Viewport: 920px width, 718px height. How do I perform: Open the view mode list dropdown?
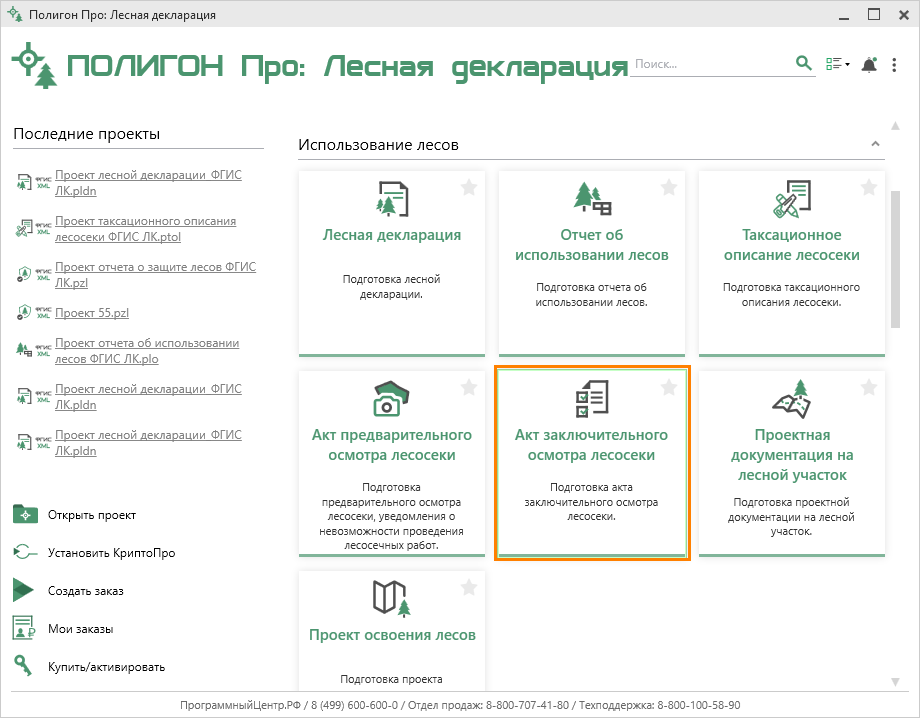tap(837, 64)
